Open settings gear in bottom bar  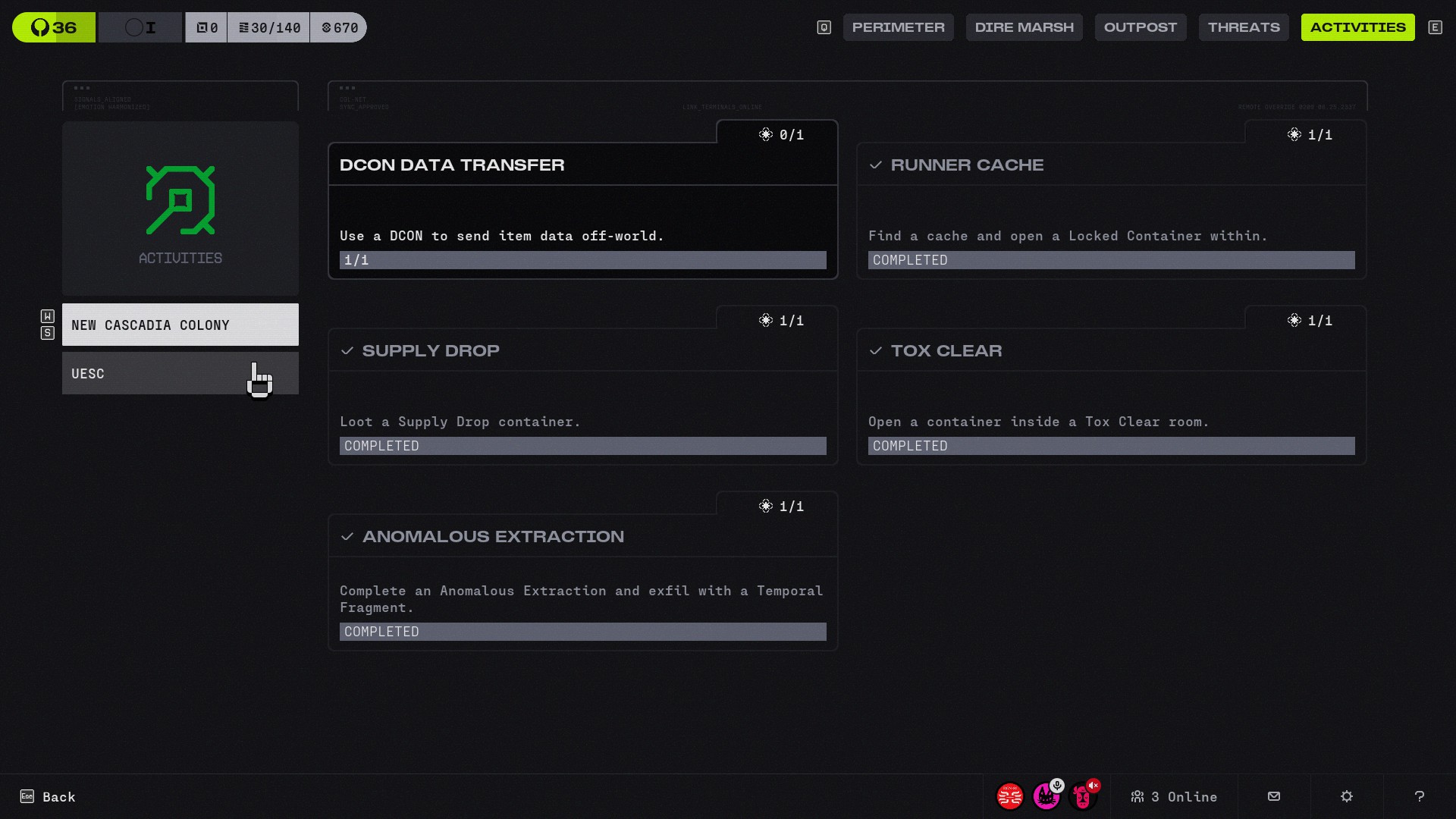(1347, 796)
